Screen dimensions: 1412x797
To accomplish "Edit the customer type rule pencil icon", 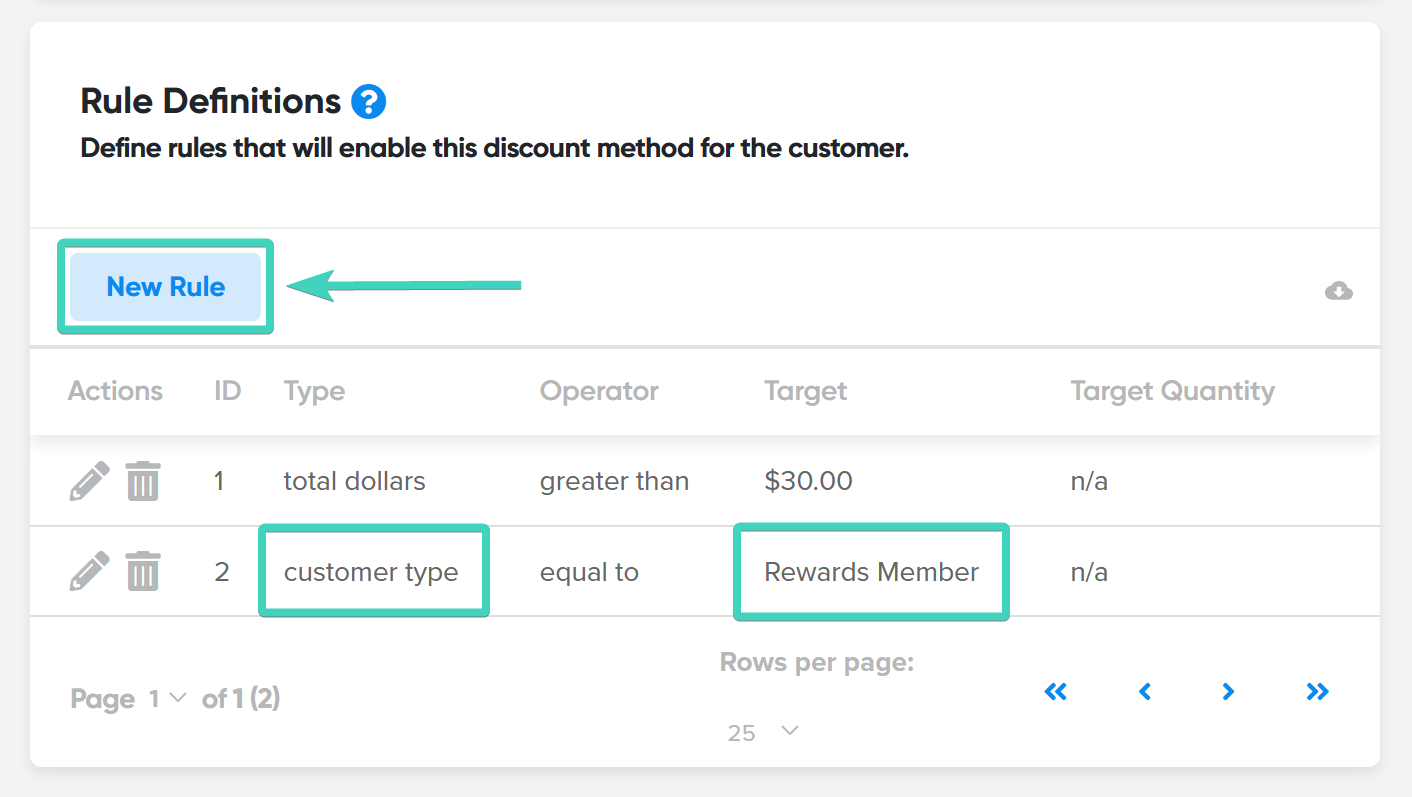I will point(89,571).
